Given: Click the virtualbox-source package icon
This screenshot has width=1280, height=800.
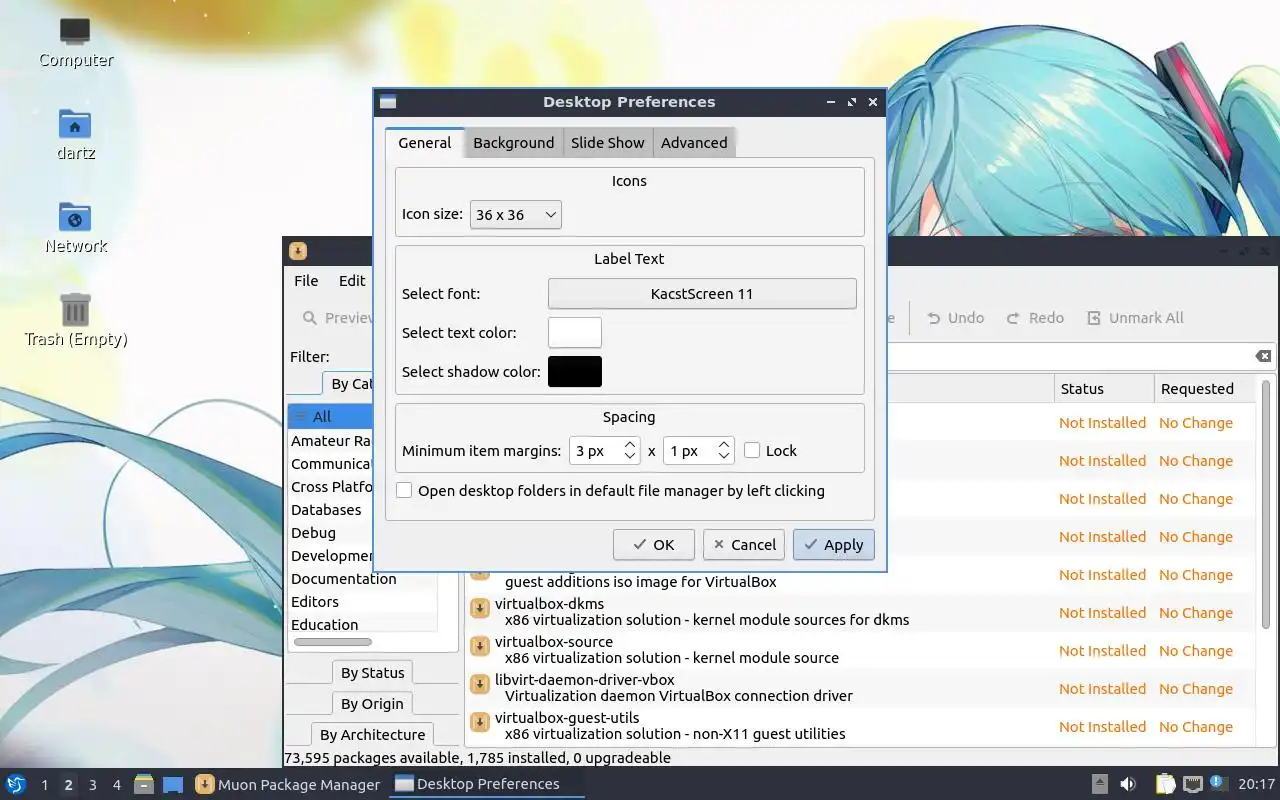Looking at the screenshot, I should click(x=480, y=646).
